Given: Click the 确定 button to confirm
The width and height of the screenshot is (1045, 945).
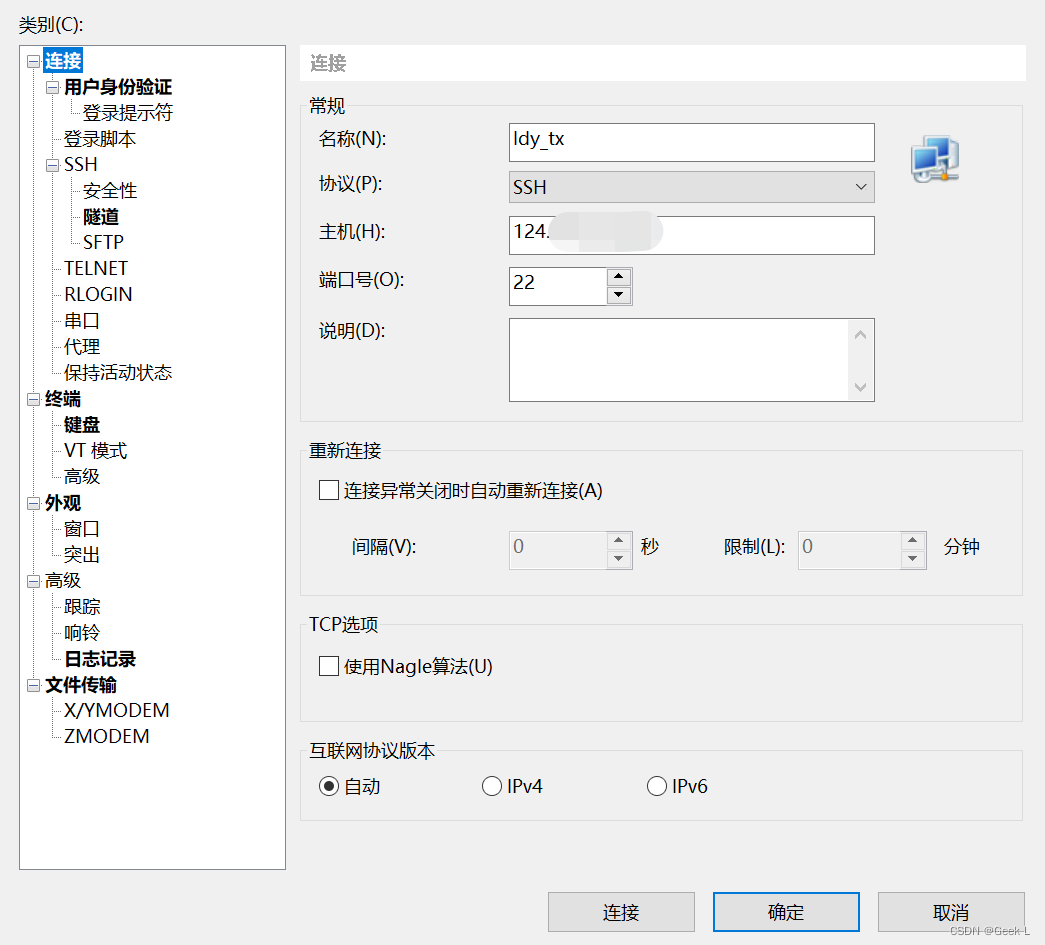Looking at the screenshot, I should point(785,911).
